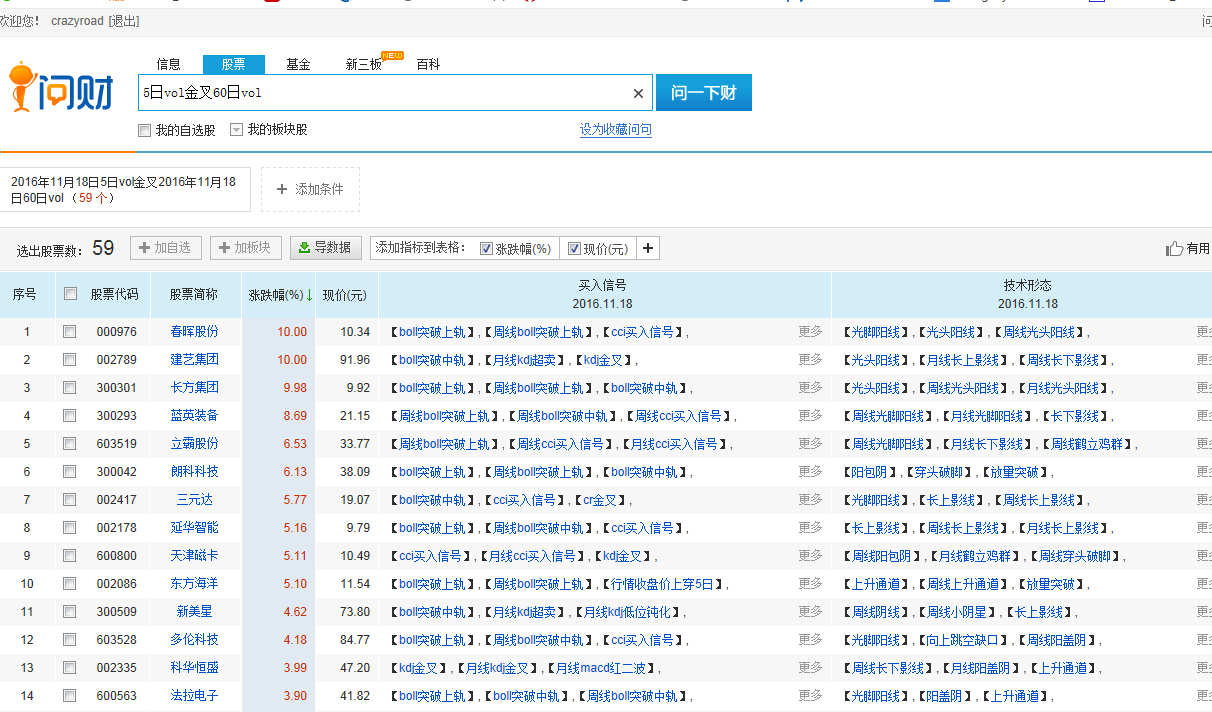This screenshot has width=1212, height=712.
Task: Open stock name link 新美星
Action: click(194, 612)
